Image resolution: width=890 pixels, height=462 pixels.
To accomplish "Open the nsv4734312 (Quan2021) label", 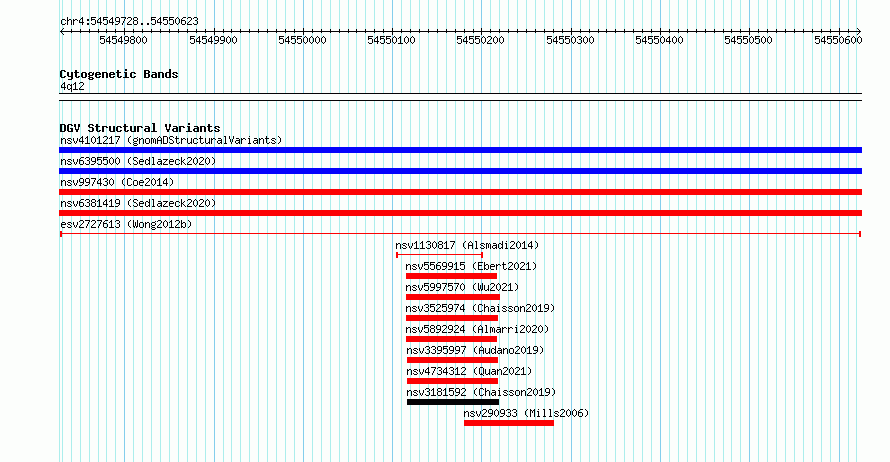I will click(469, 371).
